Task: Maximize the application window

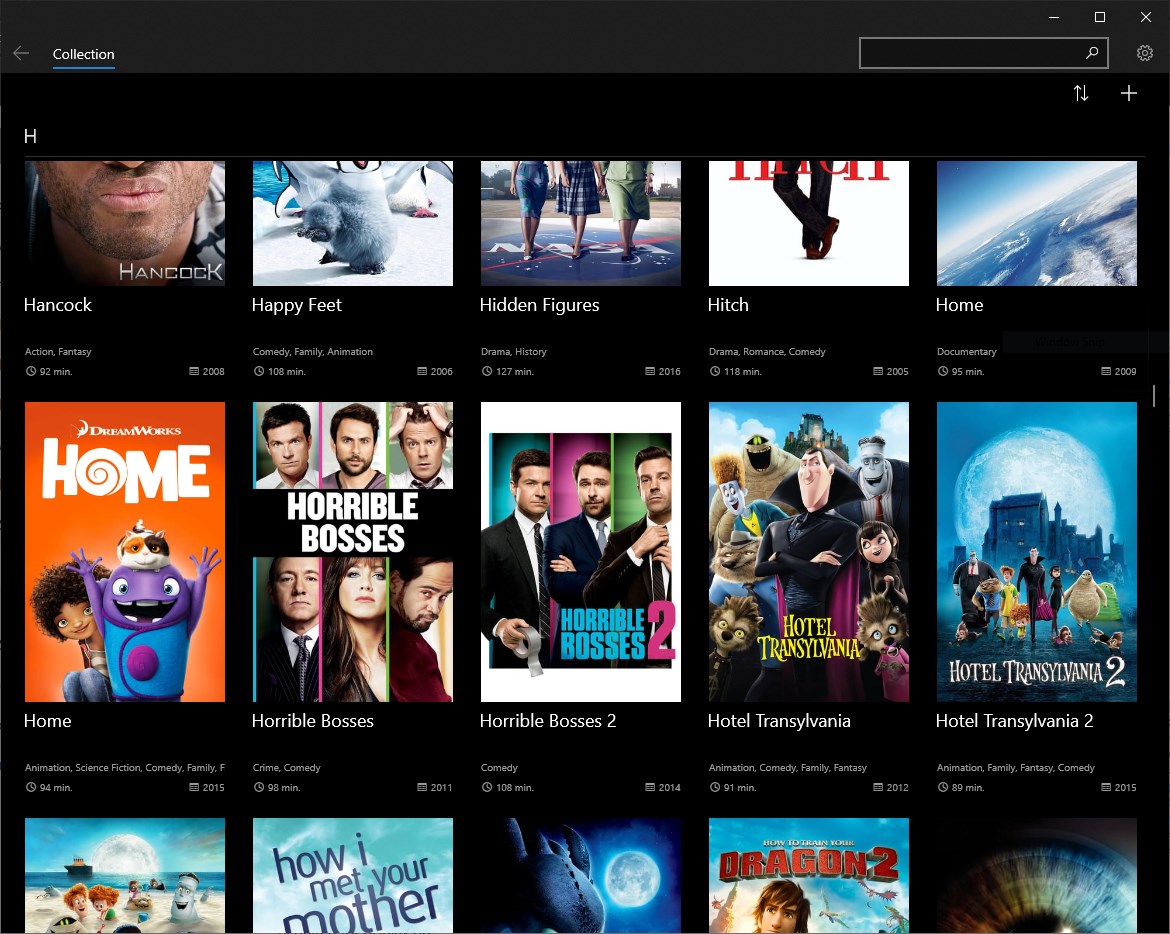Action: [1100, 17]
